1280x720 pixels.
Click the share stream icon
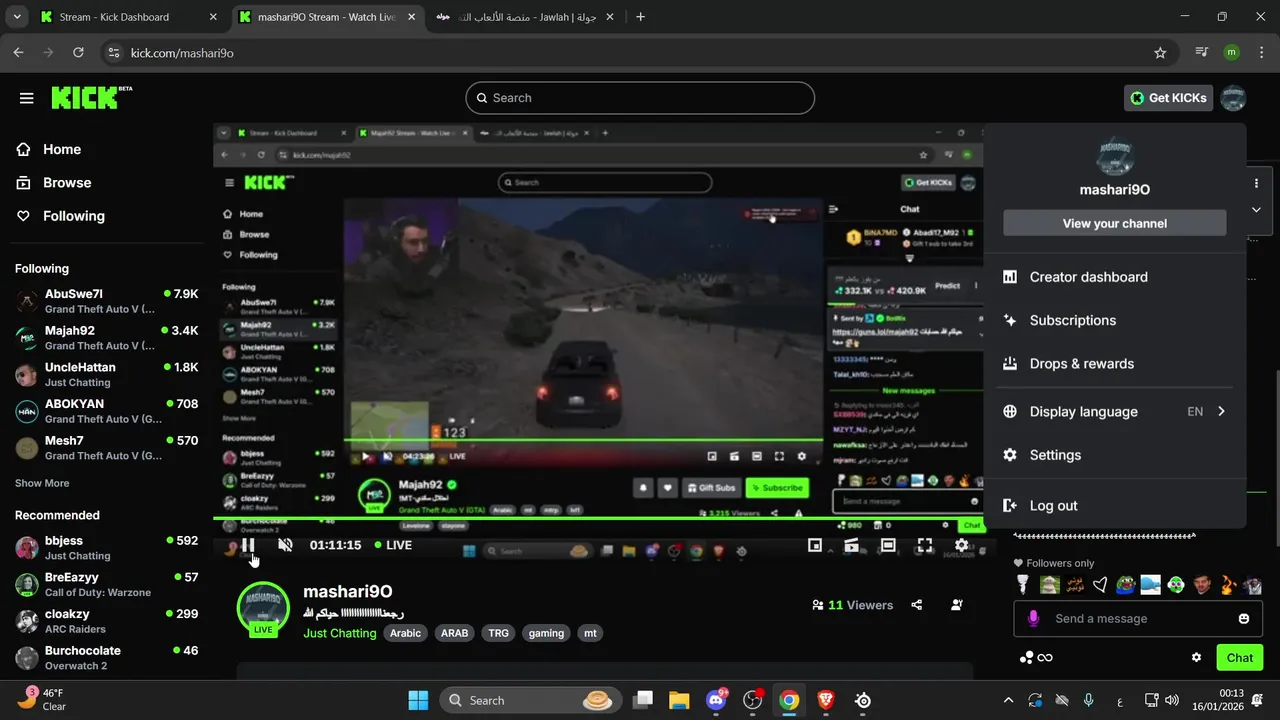click(x=917, y=605)
